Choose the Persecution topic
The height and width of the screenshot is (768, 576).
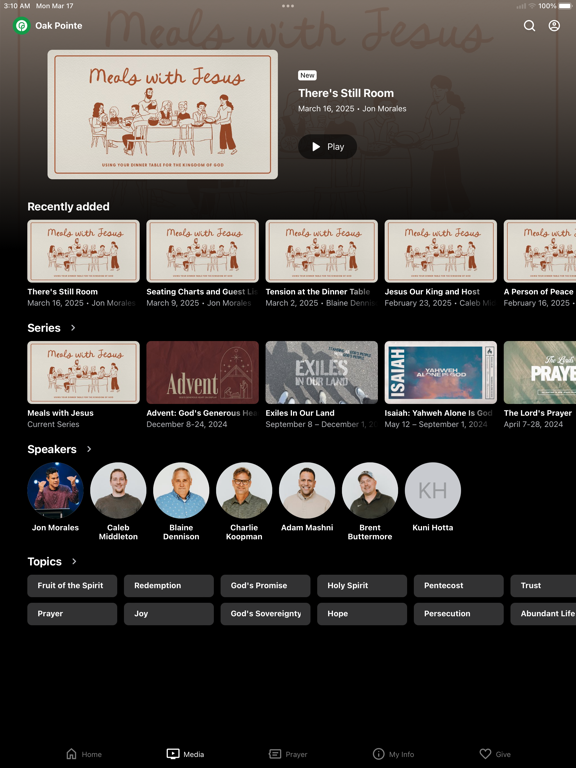pos(458,614)
